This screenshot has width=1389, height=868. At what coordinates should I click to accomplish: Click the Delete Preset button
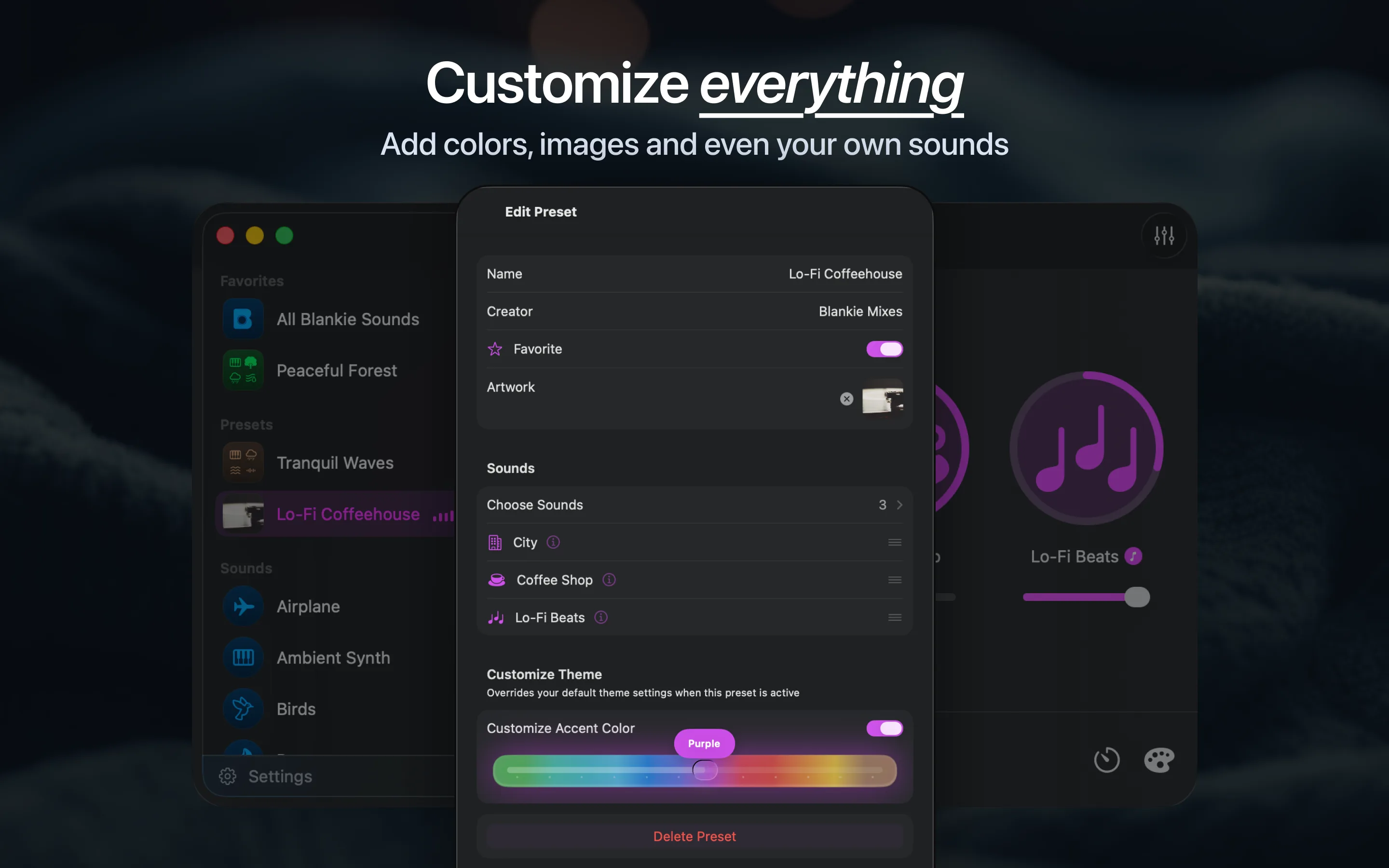(x=694, y=837)
